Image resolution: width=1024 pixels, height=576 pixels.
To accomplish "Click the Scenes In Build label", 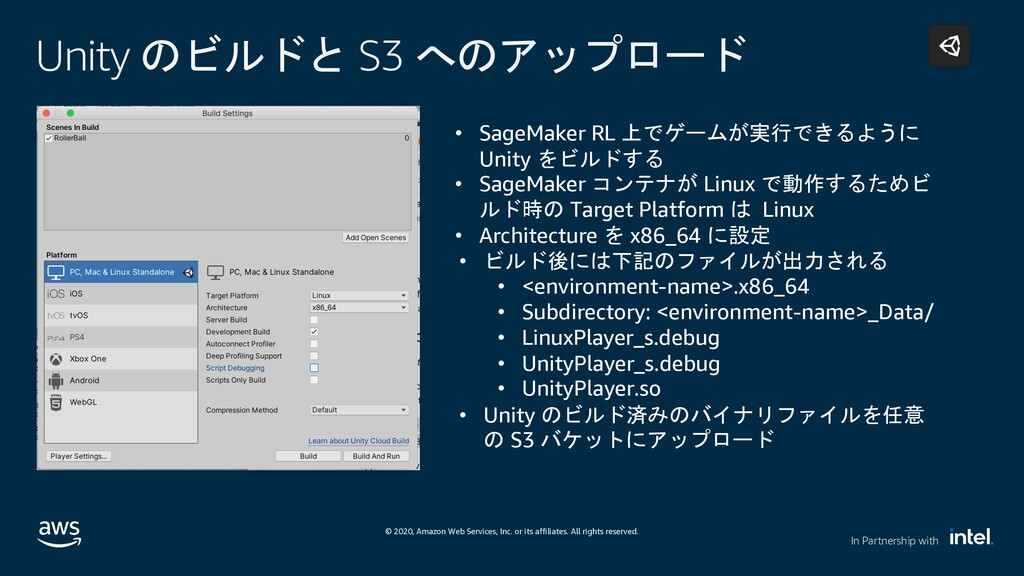I will pyautogui.click(x=72, y=127).
